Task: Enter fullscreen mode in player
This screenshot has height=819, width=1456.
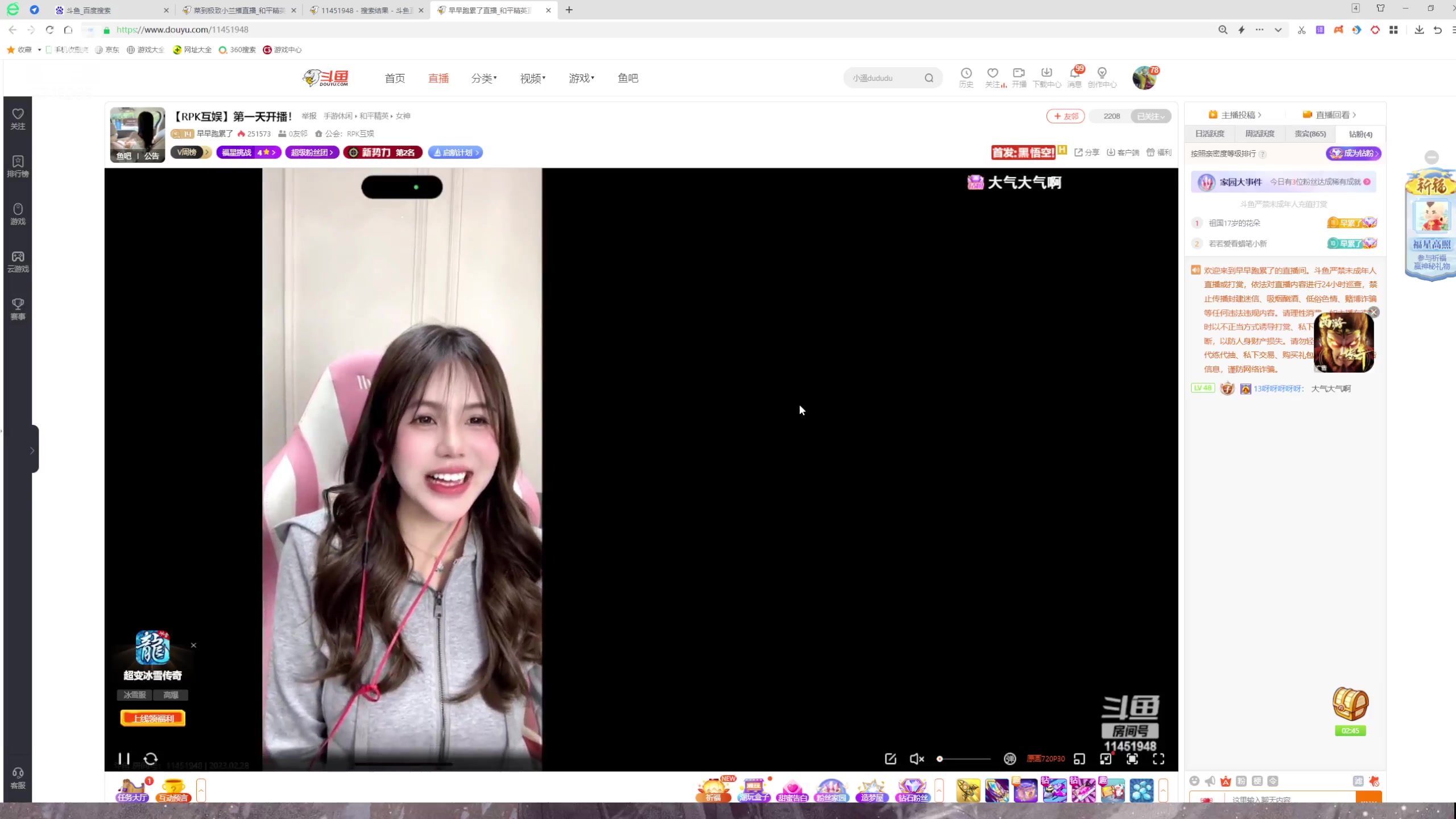Action: [1159, 759]
